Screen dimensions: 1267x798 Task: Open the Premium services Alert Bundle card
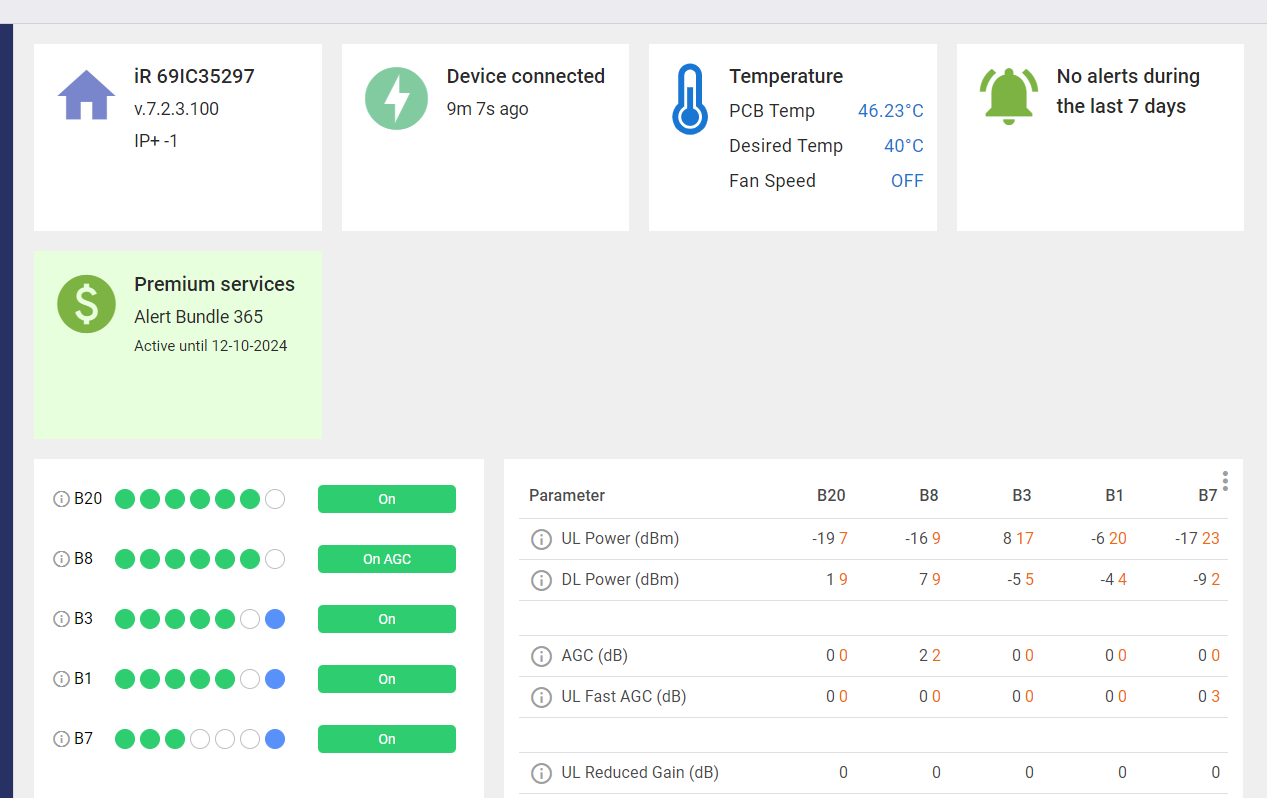[178, 344]
